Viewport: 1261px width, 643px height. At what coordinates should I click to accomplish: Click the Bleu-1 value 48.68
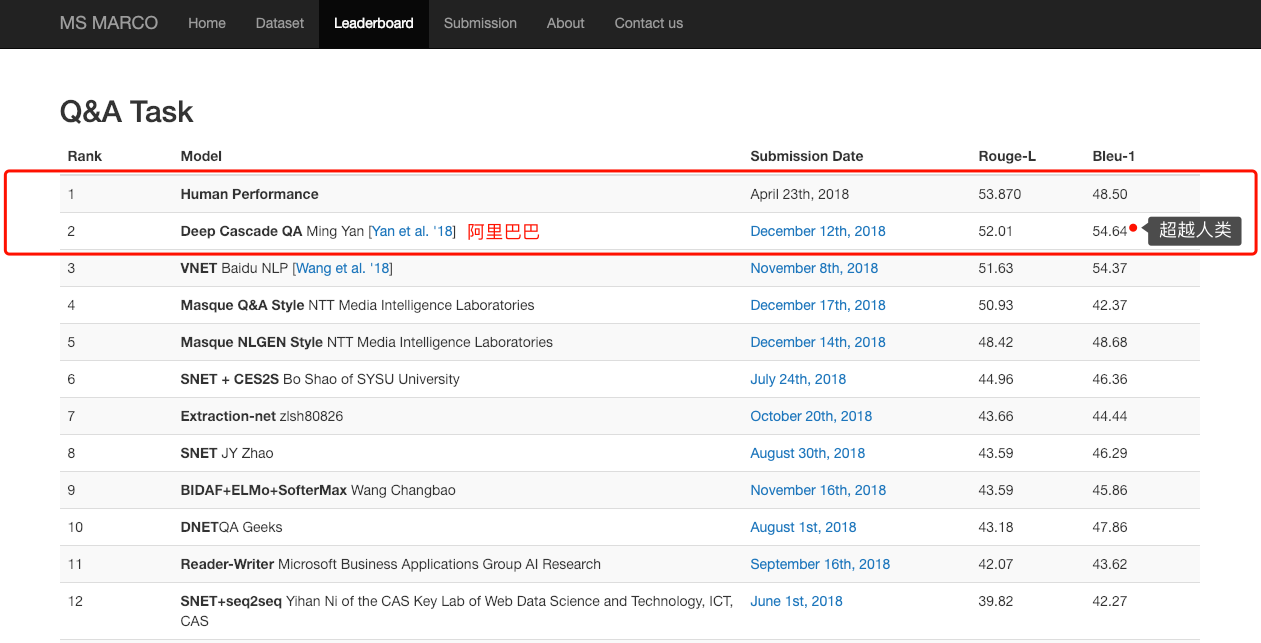(1110, 342)
